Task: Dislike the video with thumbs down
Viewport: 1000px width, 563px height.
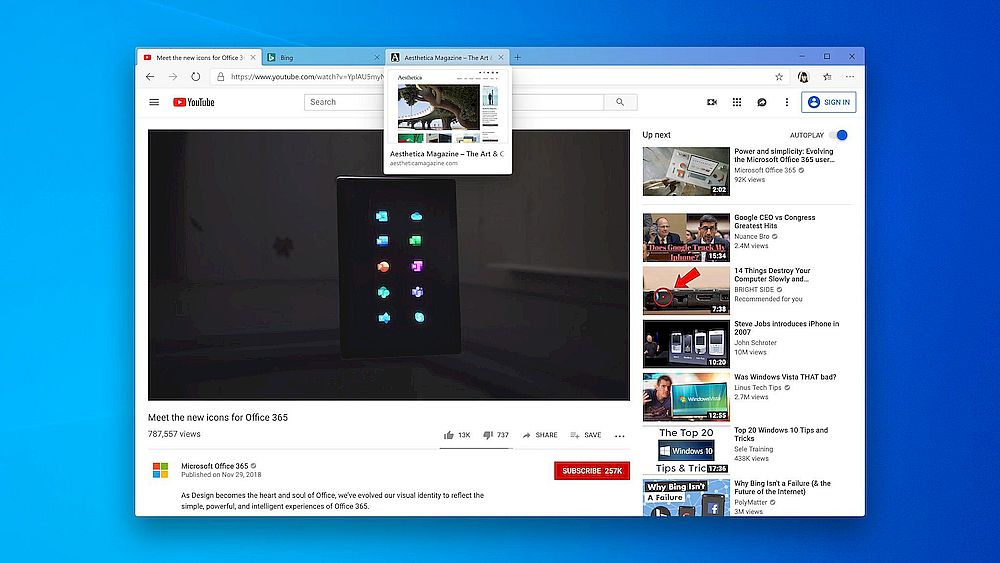Action: 488,435
